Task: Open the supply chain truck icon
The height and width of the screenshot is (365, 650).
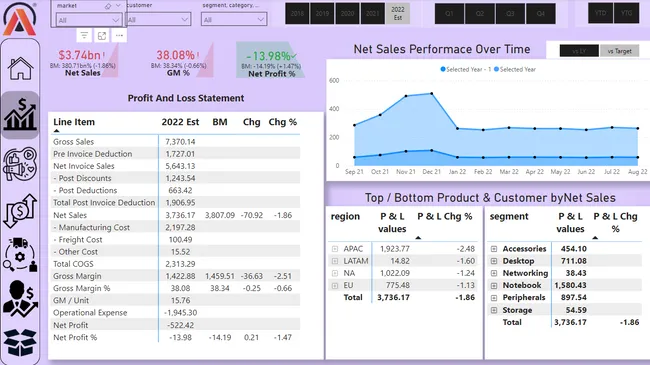Action: tap(20, 255)
